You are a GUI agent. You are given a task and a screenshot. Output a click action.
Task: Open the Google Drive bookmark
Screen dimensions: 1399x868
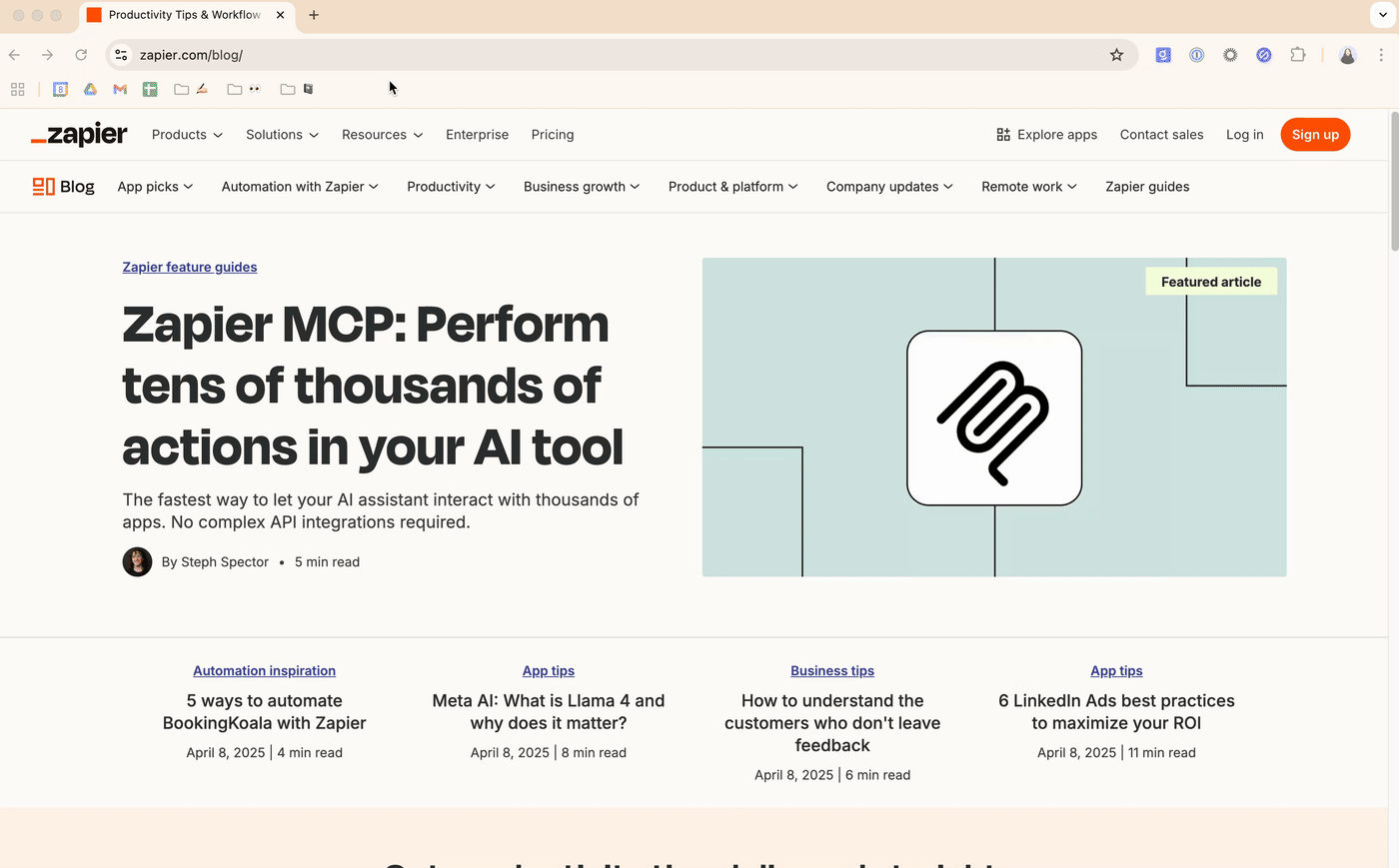pyautogui.click(x=90, y=89)
